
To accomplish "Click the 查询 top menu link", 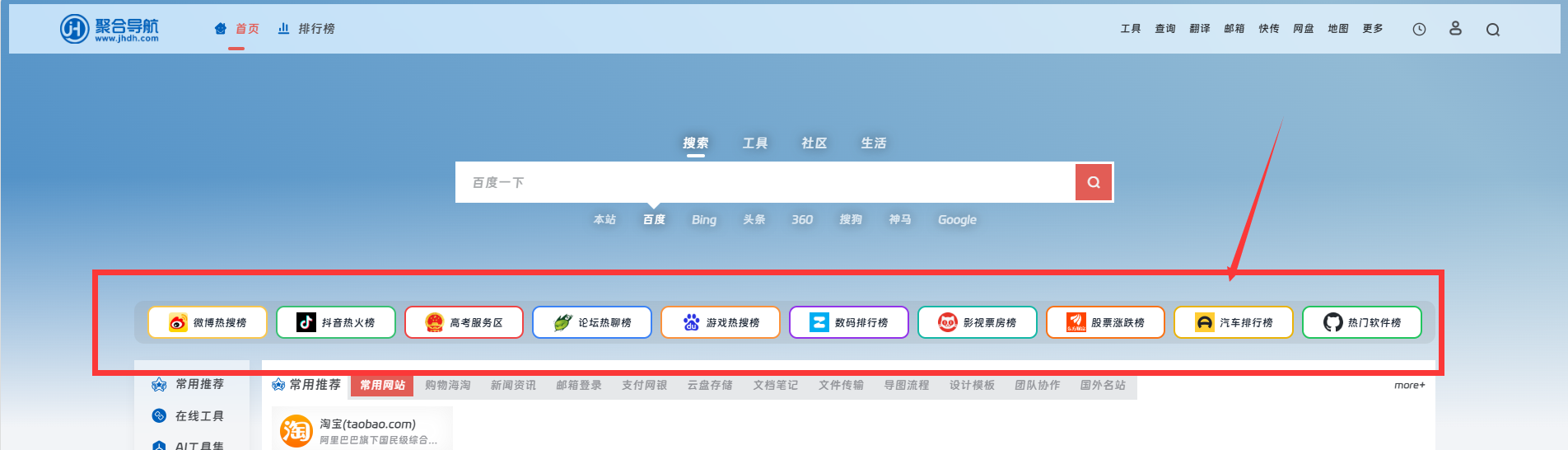I will [1165, 29].
